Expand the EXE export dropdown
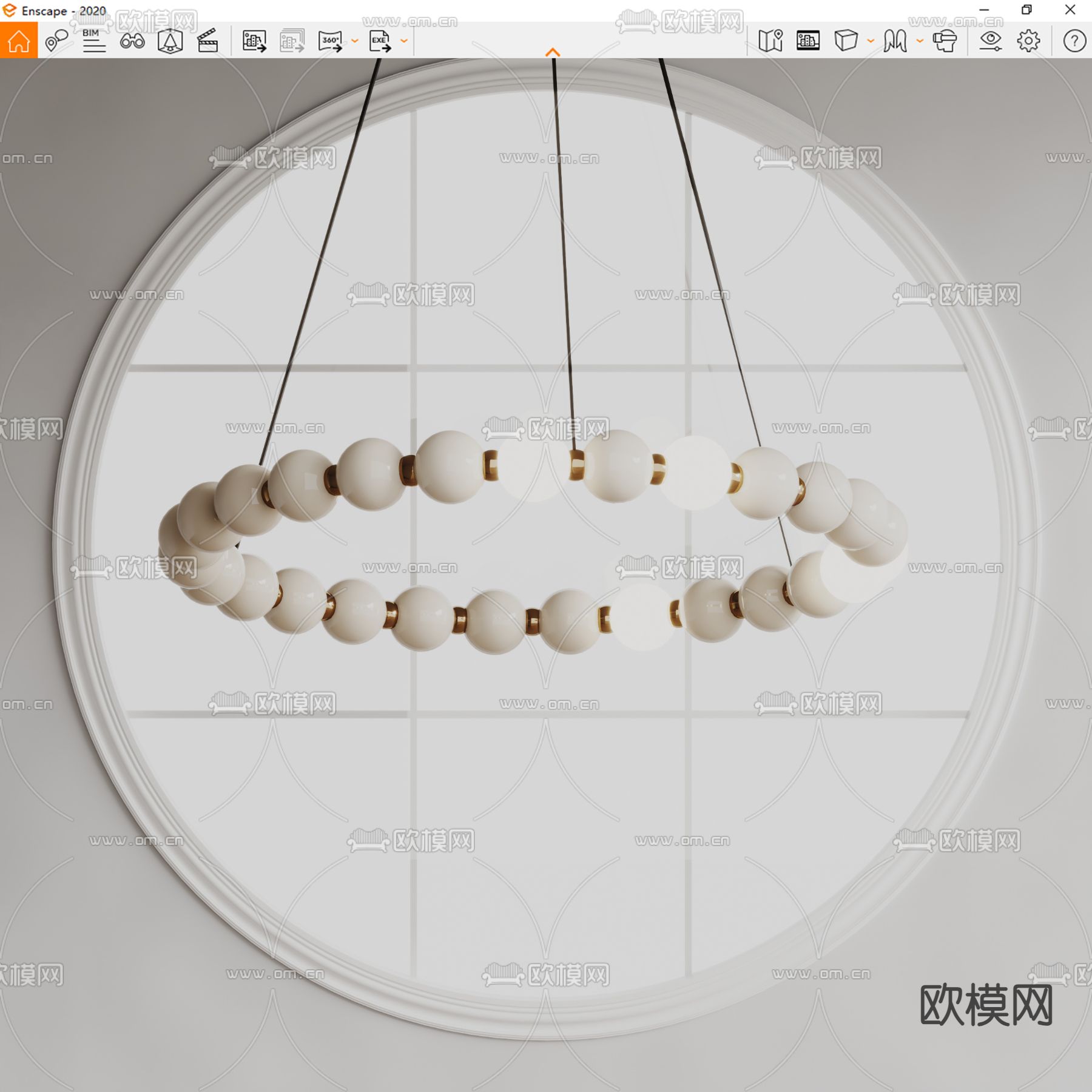1092x1092 pixels. [403, 42]
